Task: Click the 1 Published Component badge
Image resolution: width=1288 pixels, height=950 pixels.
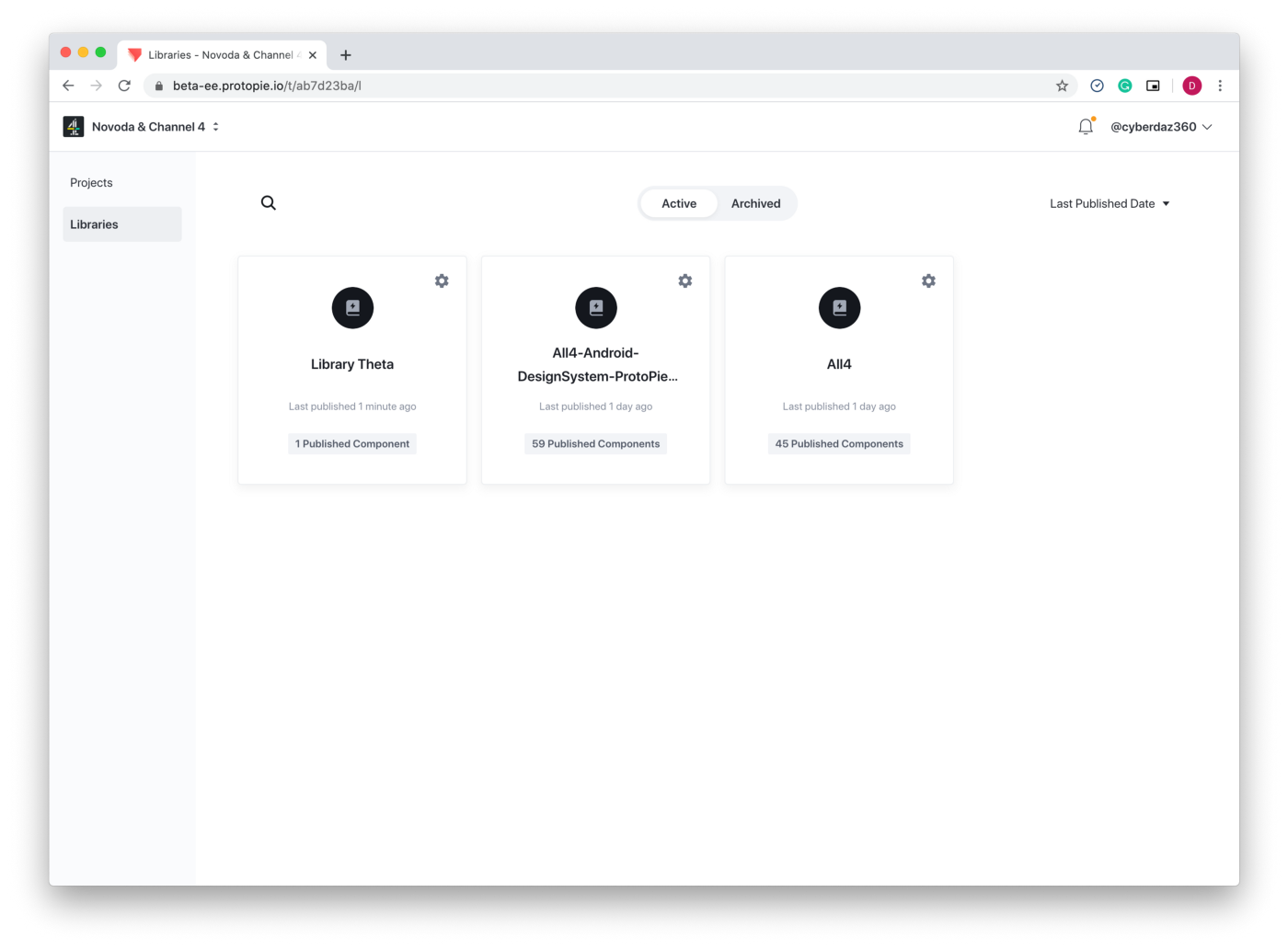Action: [352, 444]
